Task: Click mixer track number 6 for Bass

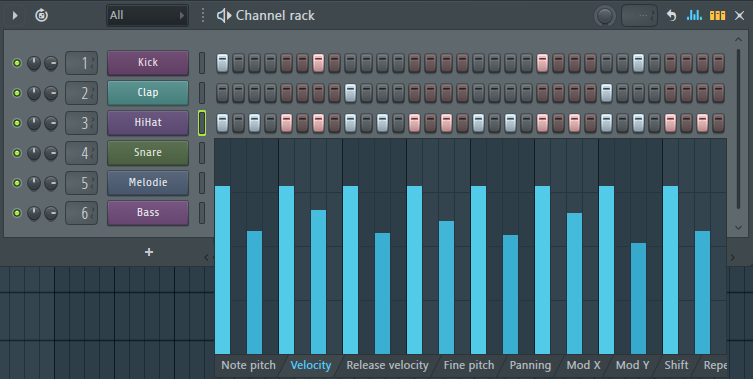Action: 82,213
